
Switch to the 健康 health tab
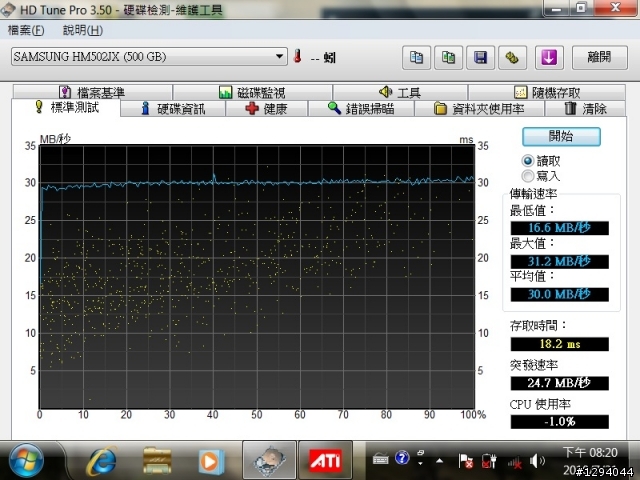(267, 109)
